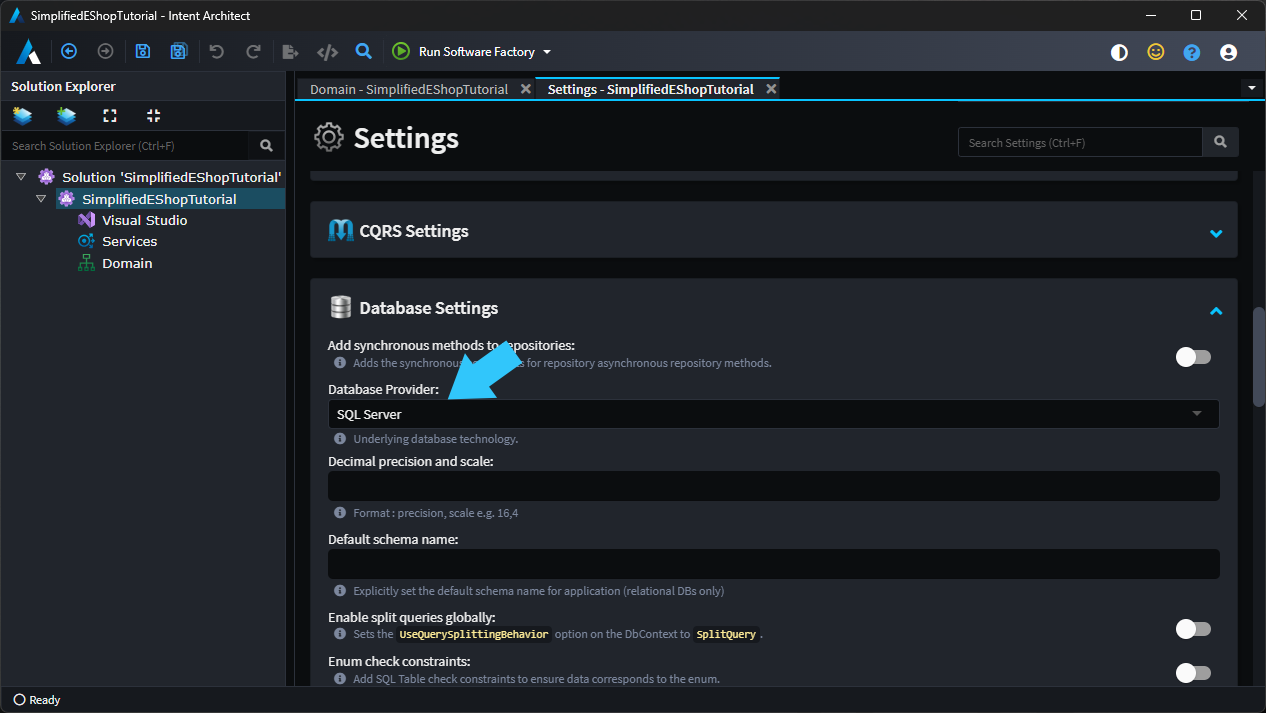Image resolution: width=1266 pixels, height=713 pixels.
Task: Click the Intent Architect logo in toolbar
Action: [x=28, y=52]
